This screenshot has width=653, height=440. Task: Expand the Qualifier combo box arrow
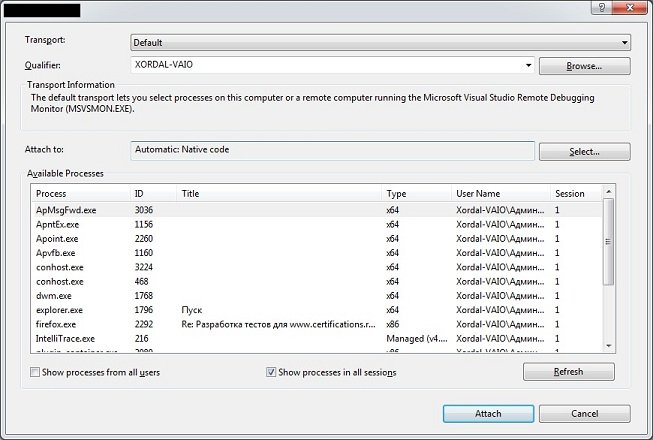click(528, 66)
